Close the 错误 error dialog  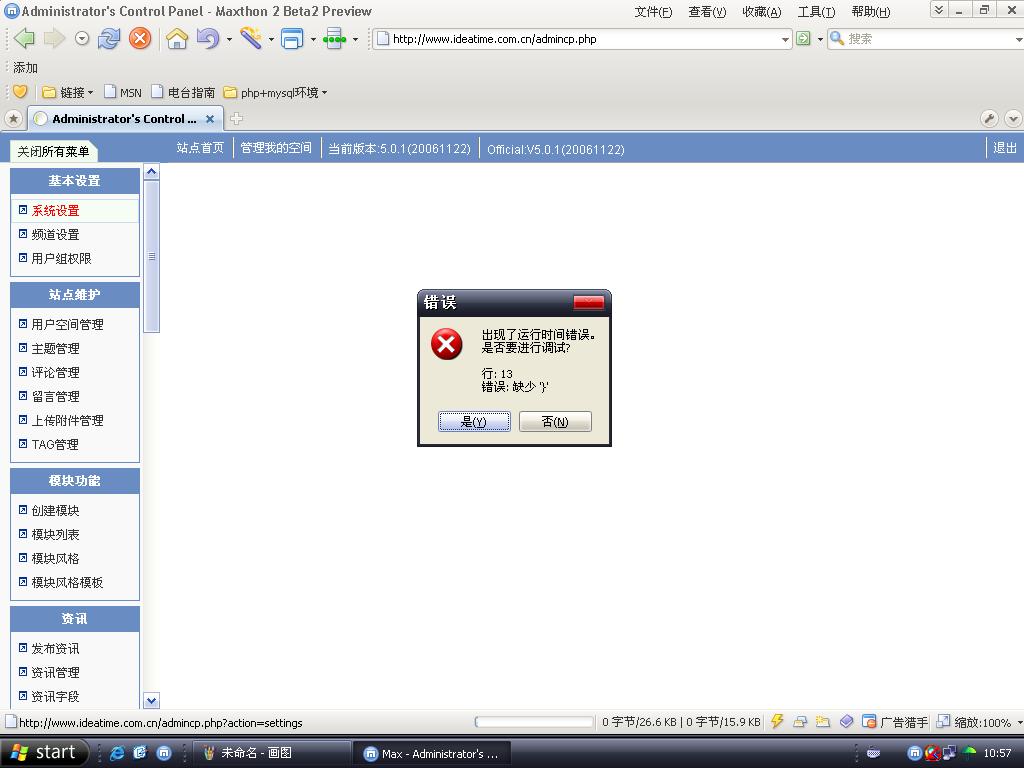pos(588,302)
